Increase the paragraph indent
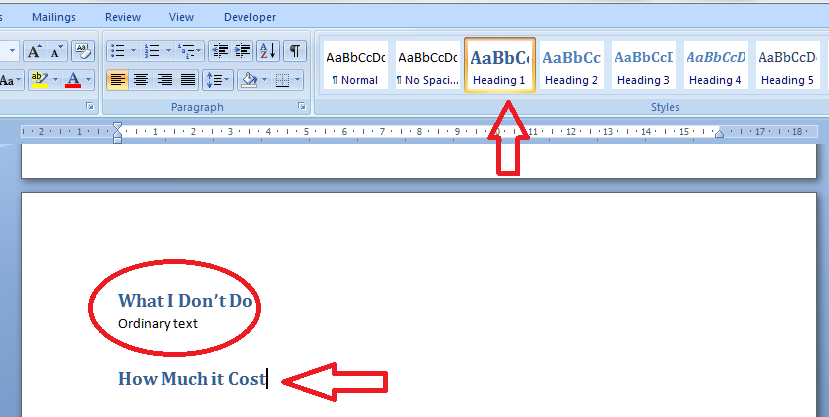 coord(243,51)
